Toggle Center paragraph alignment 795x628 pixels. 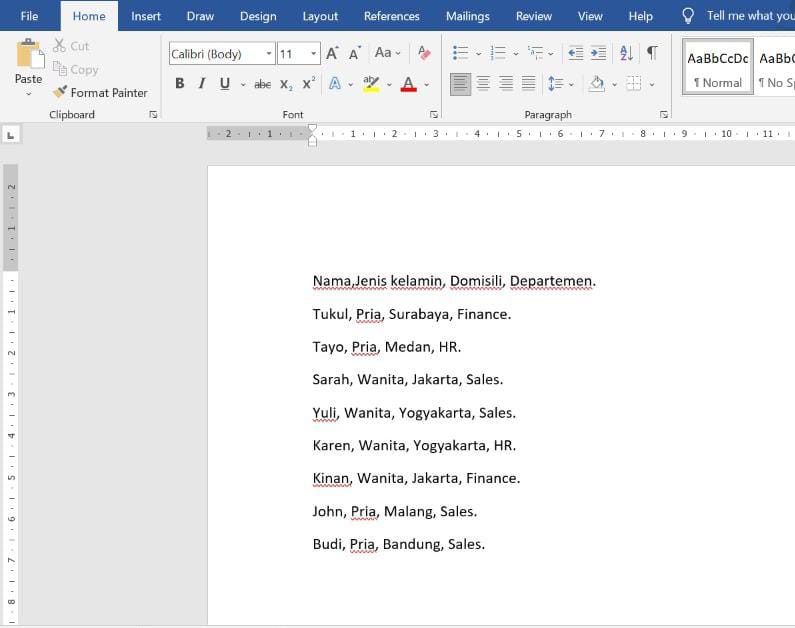483,84
